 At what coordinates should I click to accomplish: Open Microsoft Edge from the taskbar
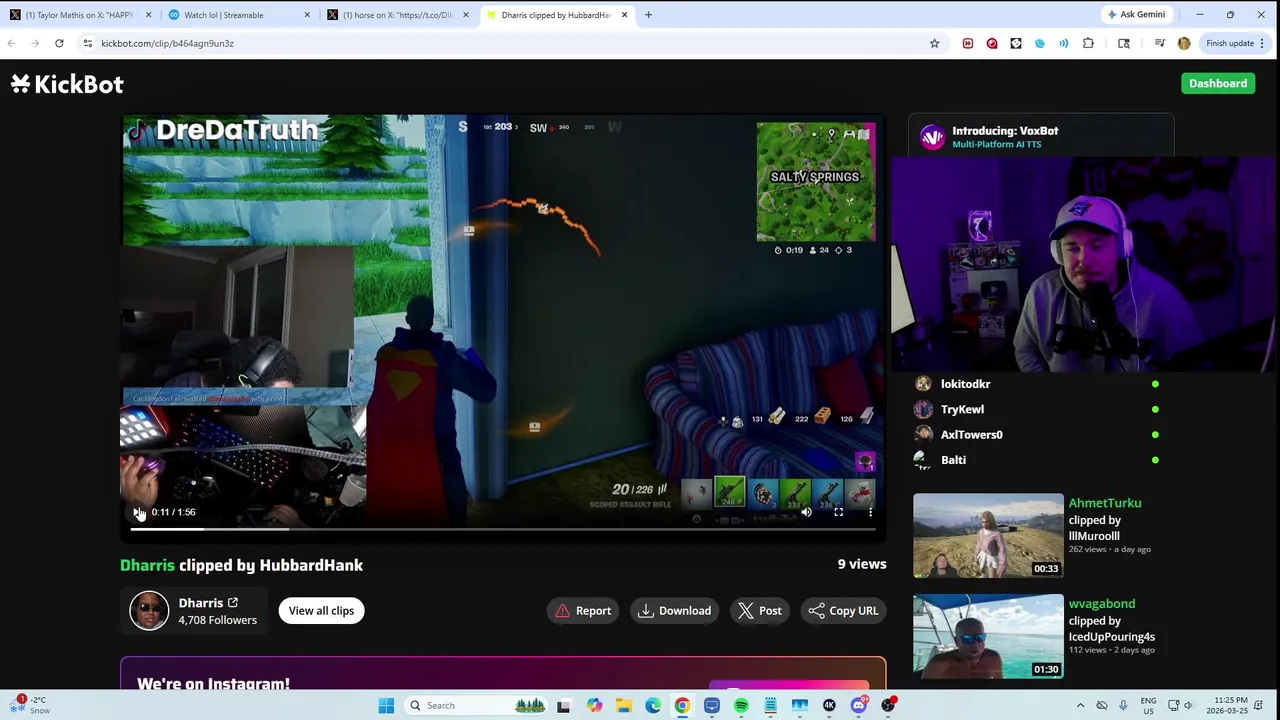(x=653, y=705)
